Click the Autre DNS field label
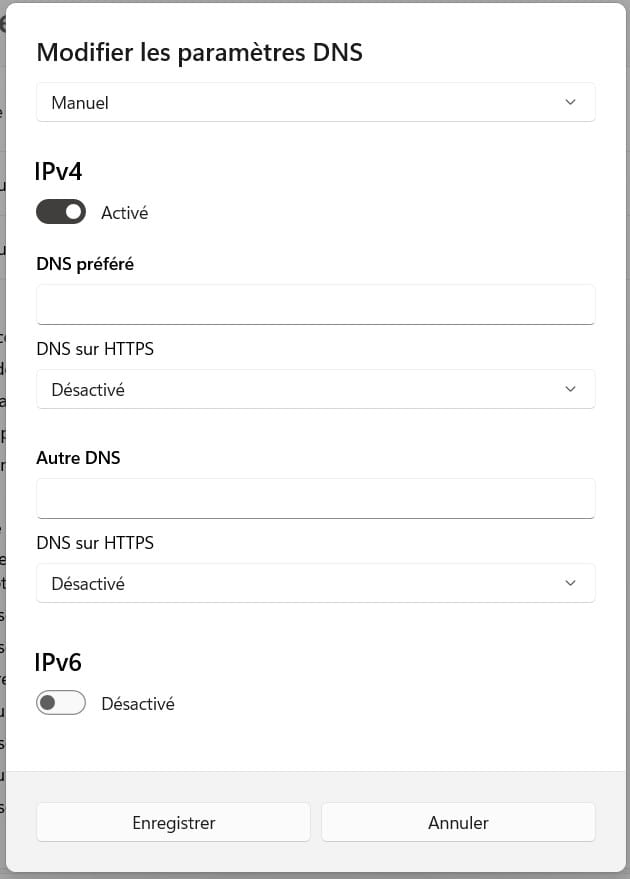Viewport: 630px width, 879px height. click(78, 458)
